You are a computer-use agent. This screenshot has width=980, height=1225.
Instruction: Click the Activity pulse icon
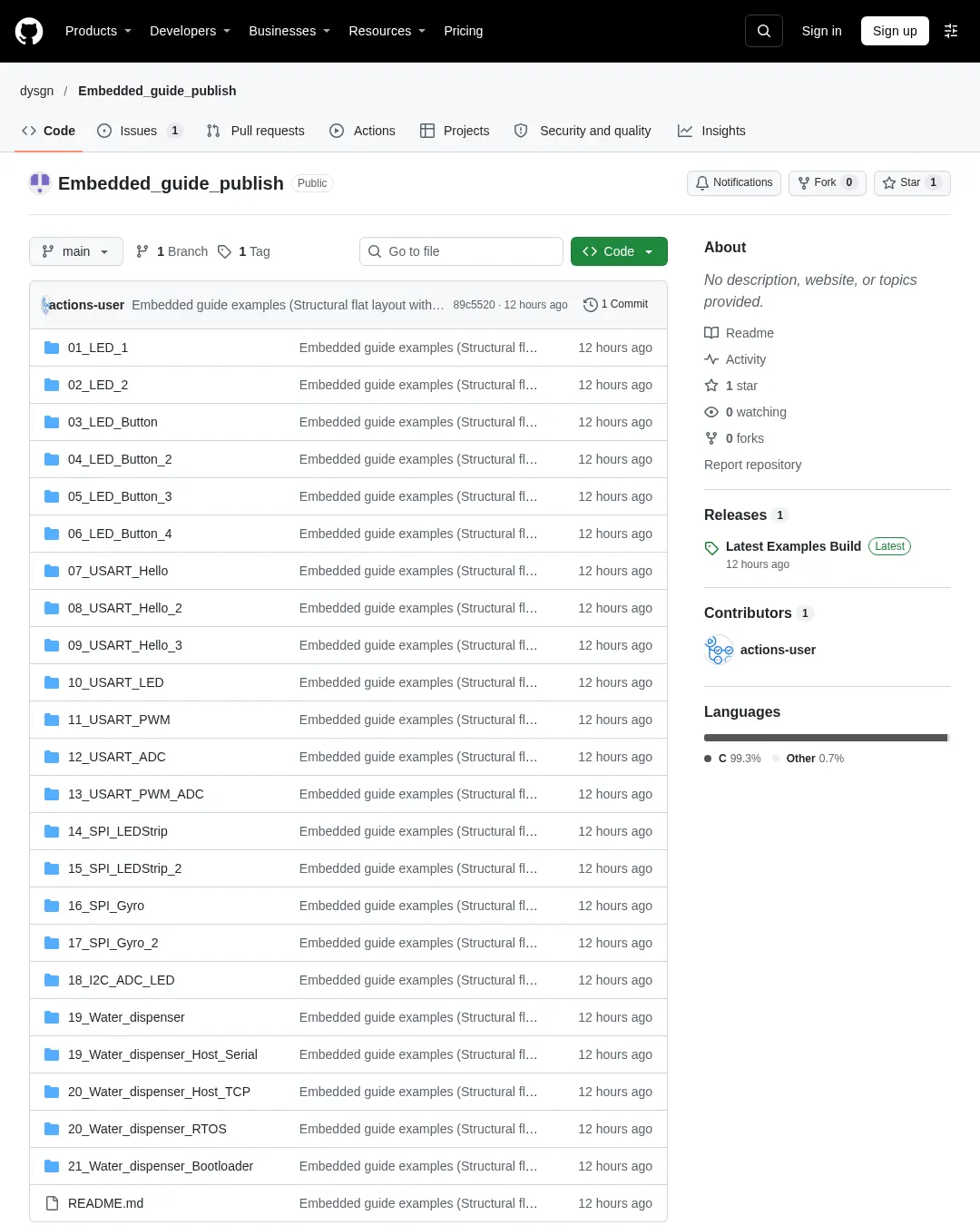click(x=711, y=359)
